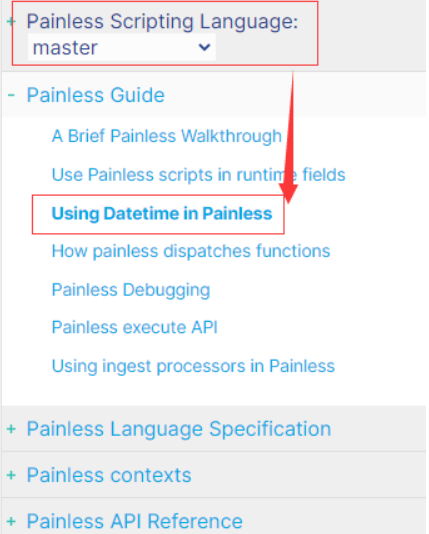Expand the Painless Scripting Language plus icon
This screenshot has width=429, height=534.
[x=10, y=21]
